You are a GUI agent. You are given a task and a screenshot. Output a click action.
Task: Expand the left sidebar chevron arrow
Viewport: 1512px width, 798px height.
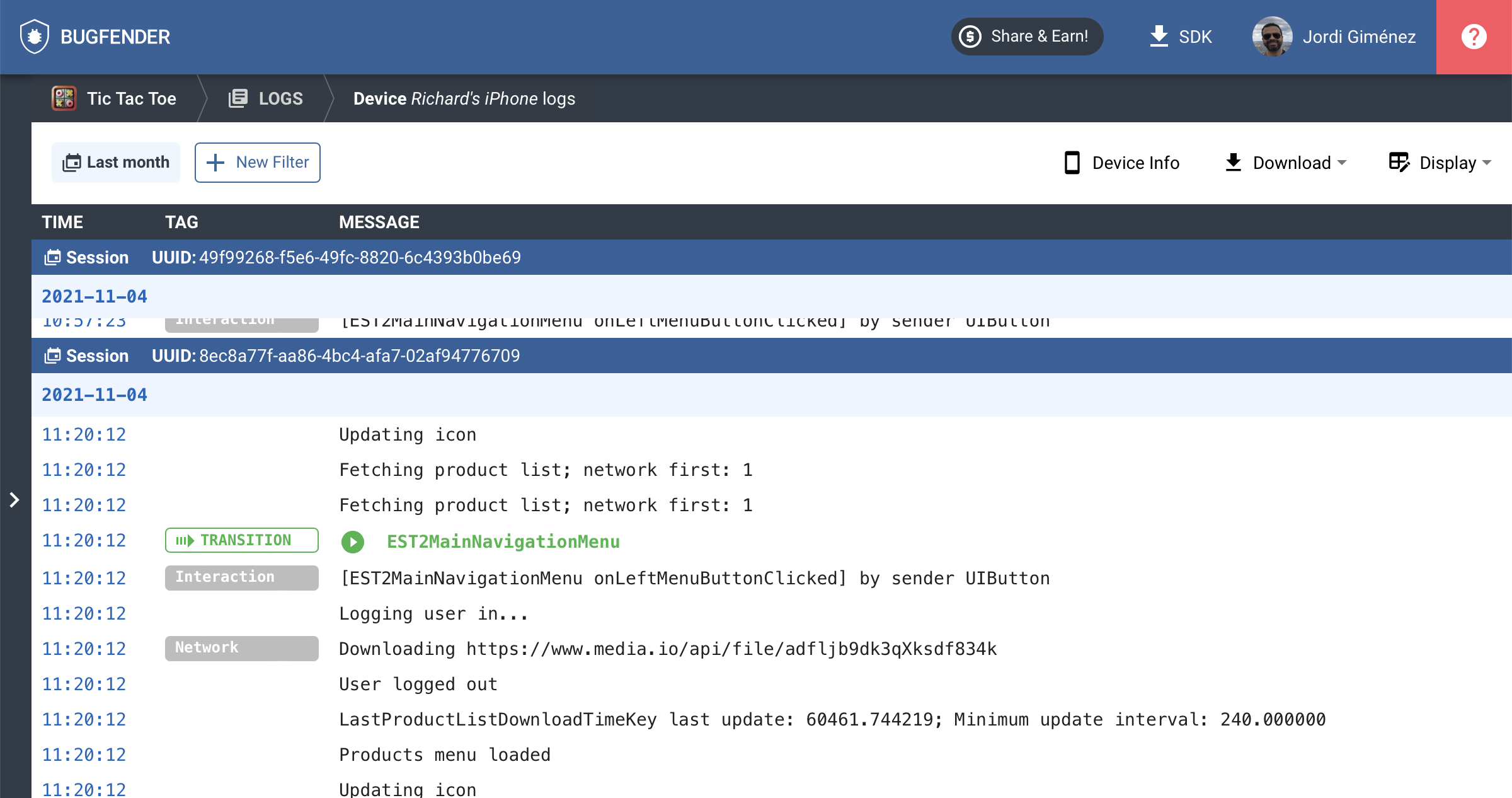click(x=14, y=500)
